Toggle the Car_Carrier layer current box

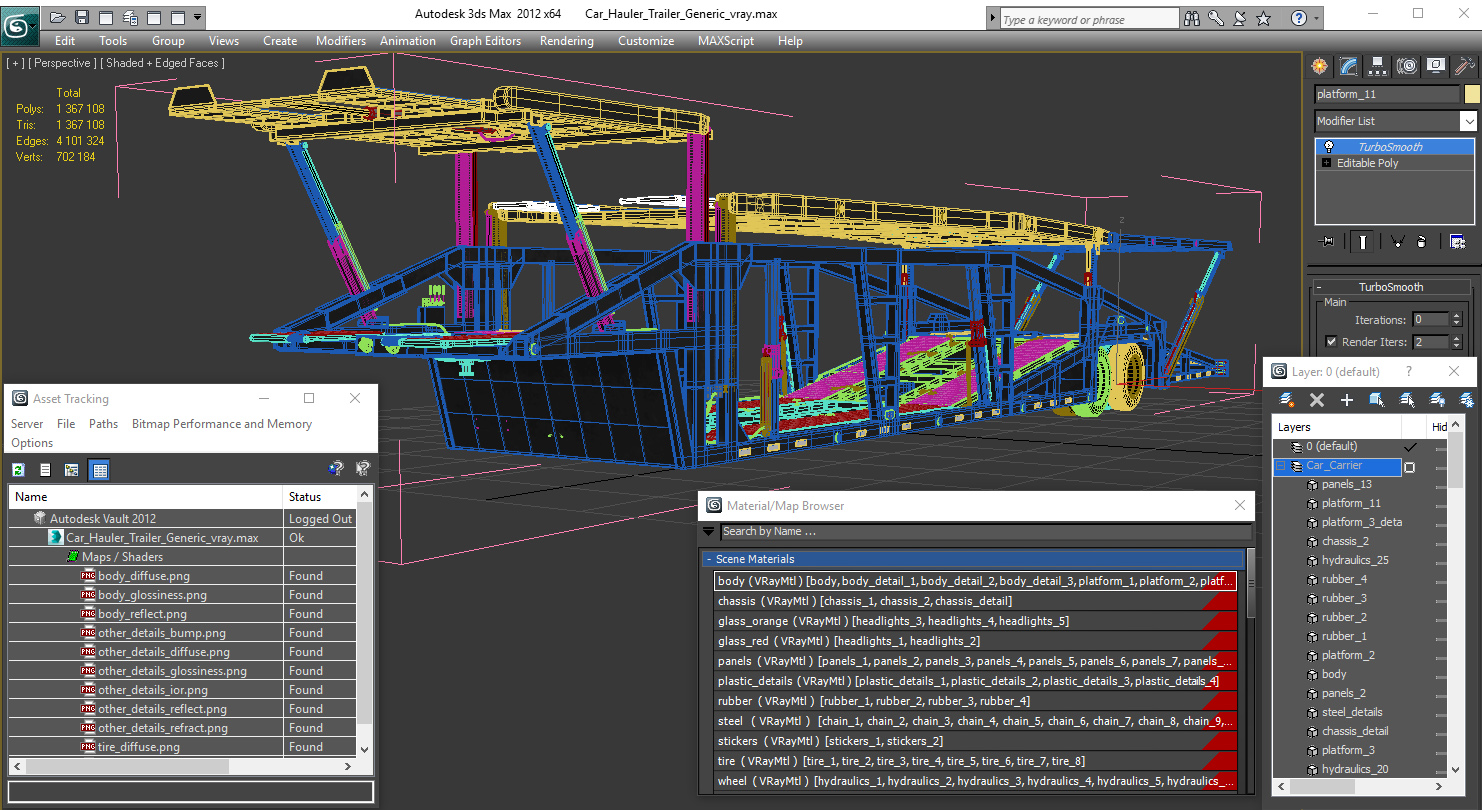tap(1410, 466)
